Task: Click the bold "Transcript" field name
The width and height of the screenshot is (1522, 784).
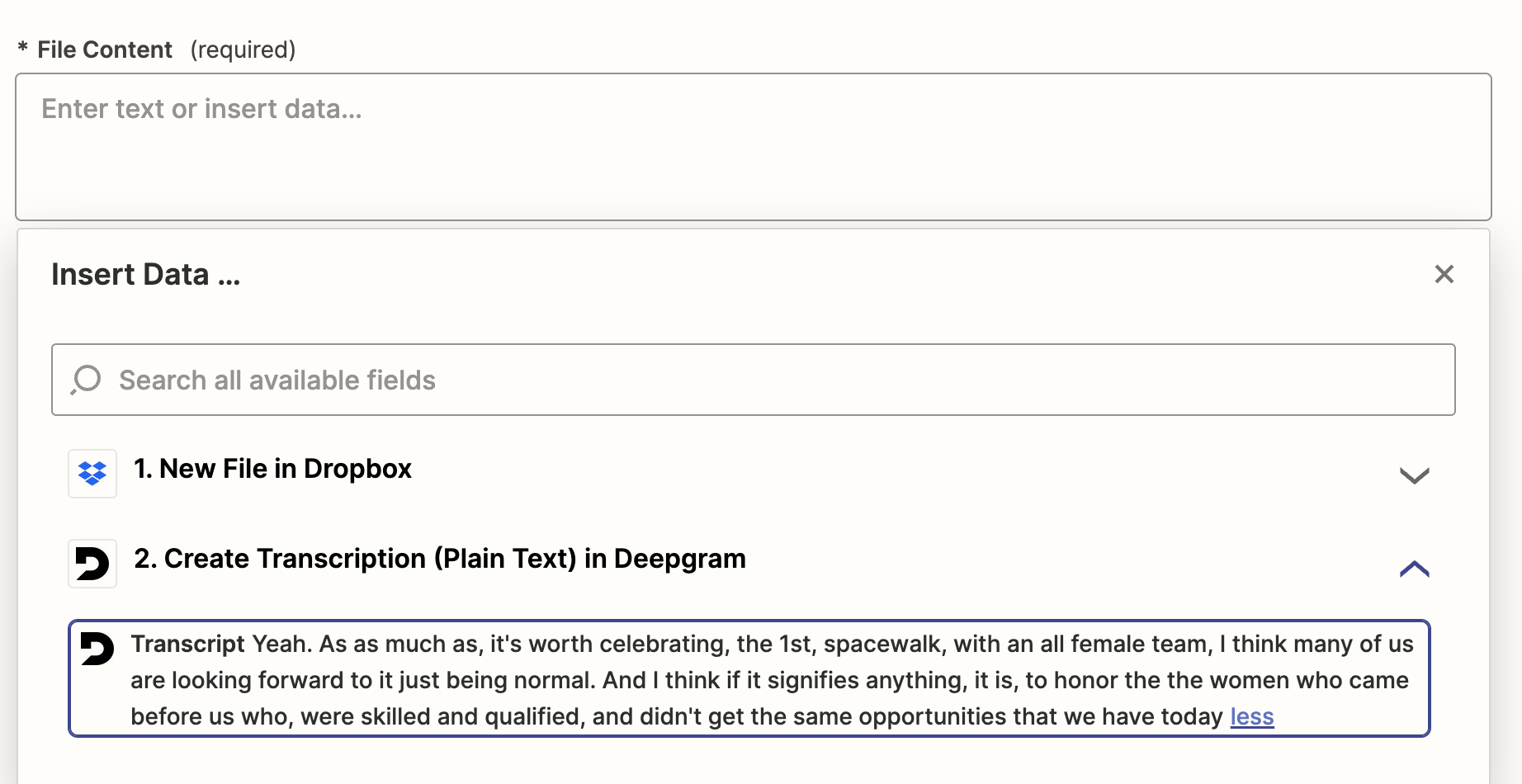Action: coord(187,644)
